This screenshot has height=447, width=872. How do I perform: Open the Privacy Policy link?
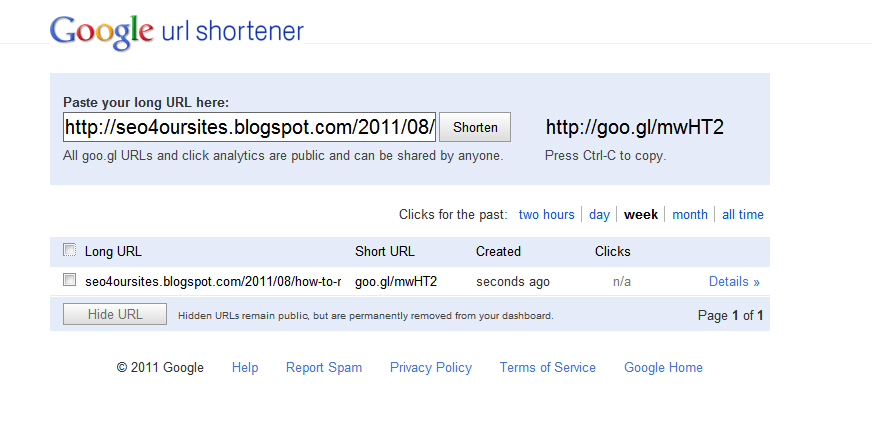pos(430,367)
